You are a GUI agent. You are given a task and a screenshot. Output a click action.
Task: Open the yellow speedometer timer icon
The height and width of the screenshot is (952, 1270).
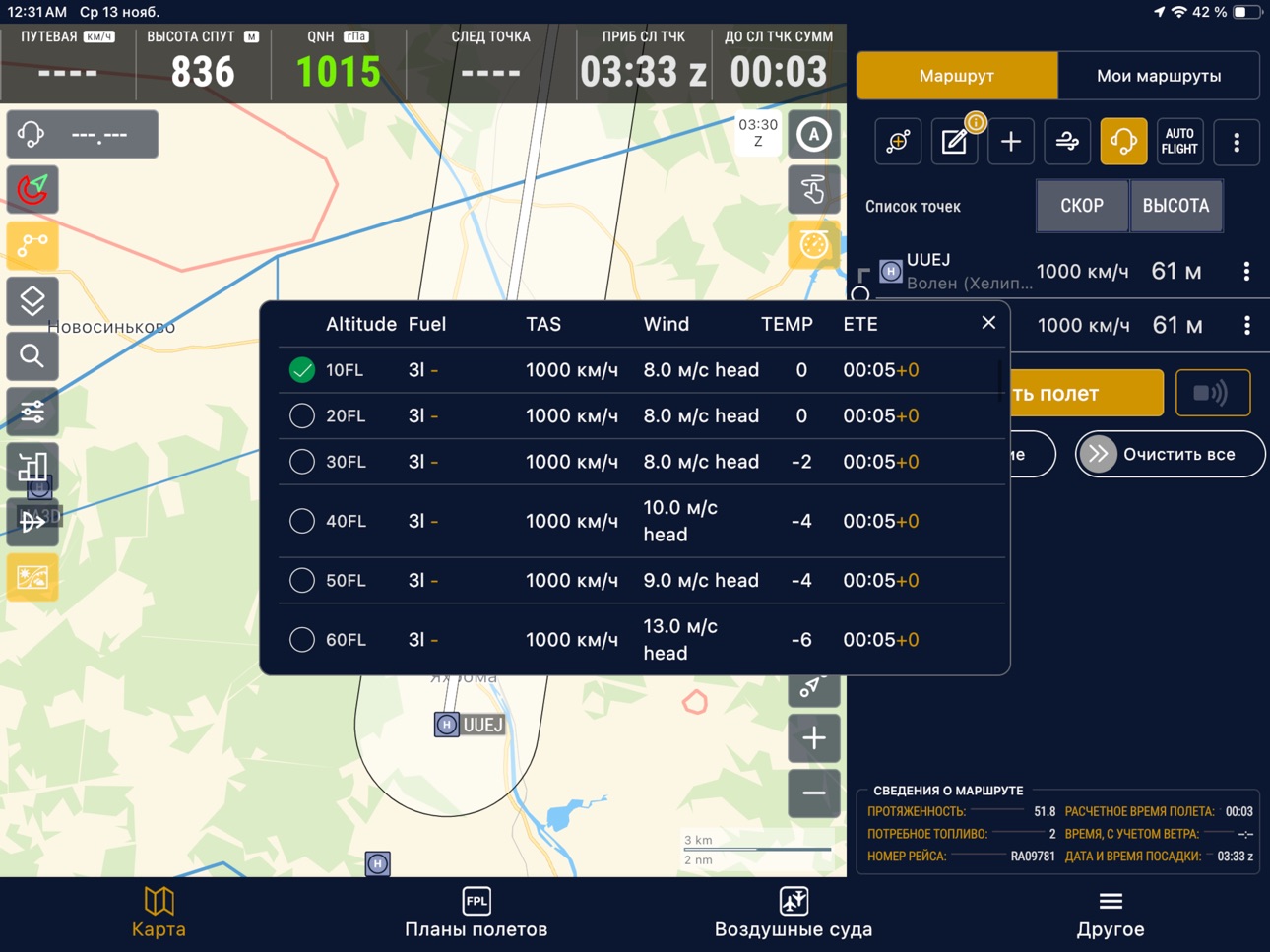(813, 245)
